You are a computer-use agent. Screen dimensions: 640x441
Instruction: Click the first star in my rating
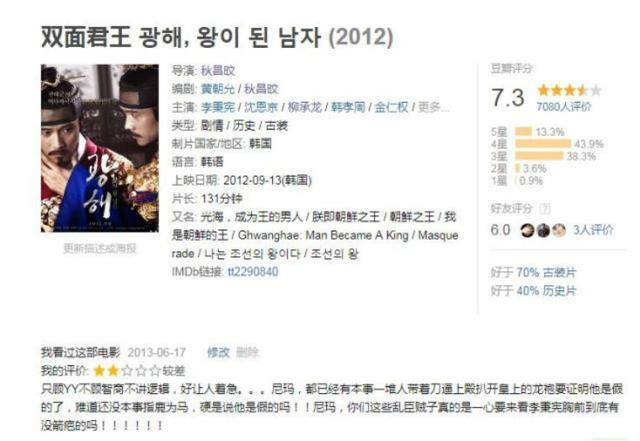(99, 371)
